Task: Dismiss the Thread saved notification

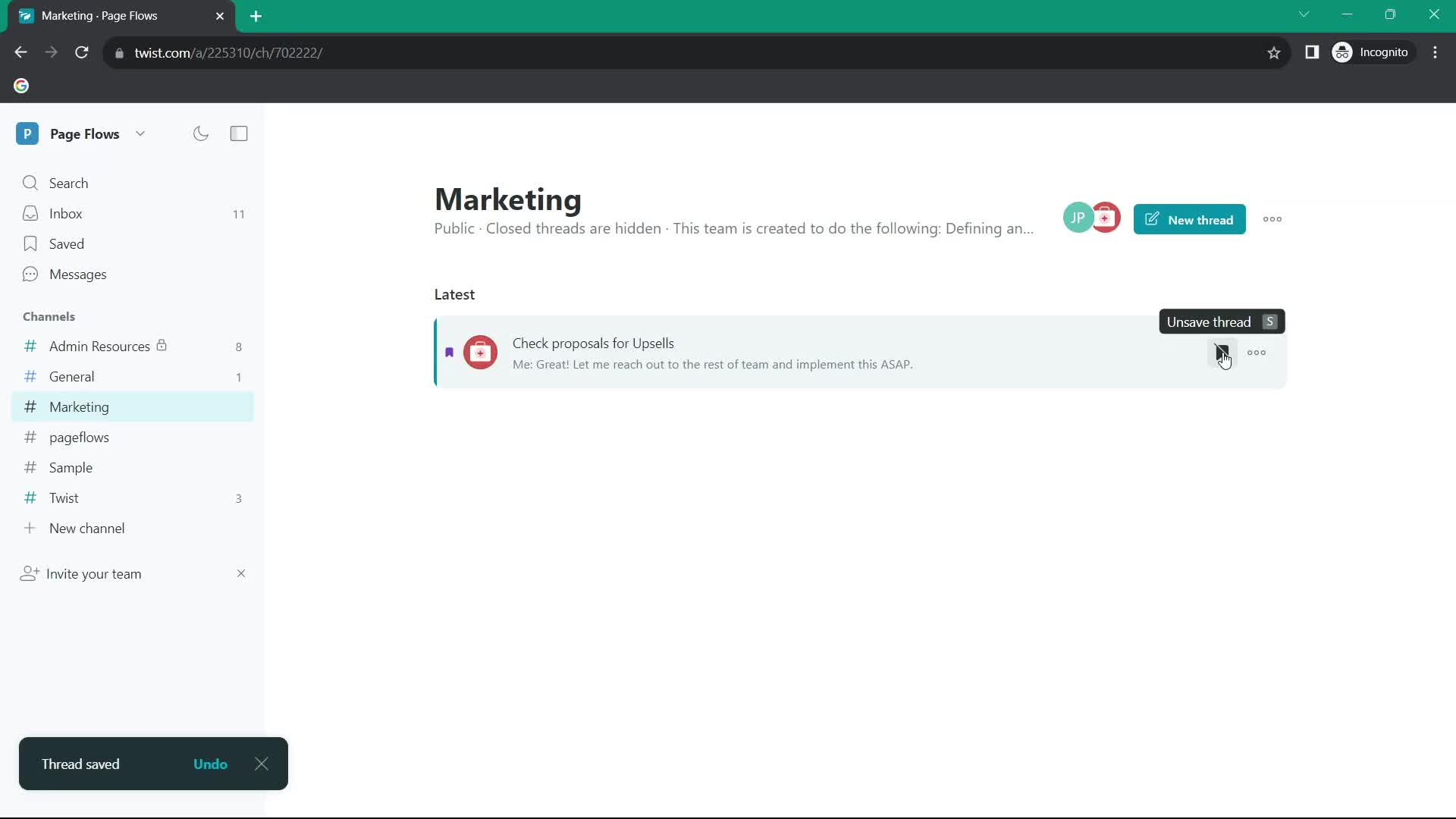Action: click(261, 763)
